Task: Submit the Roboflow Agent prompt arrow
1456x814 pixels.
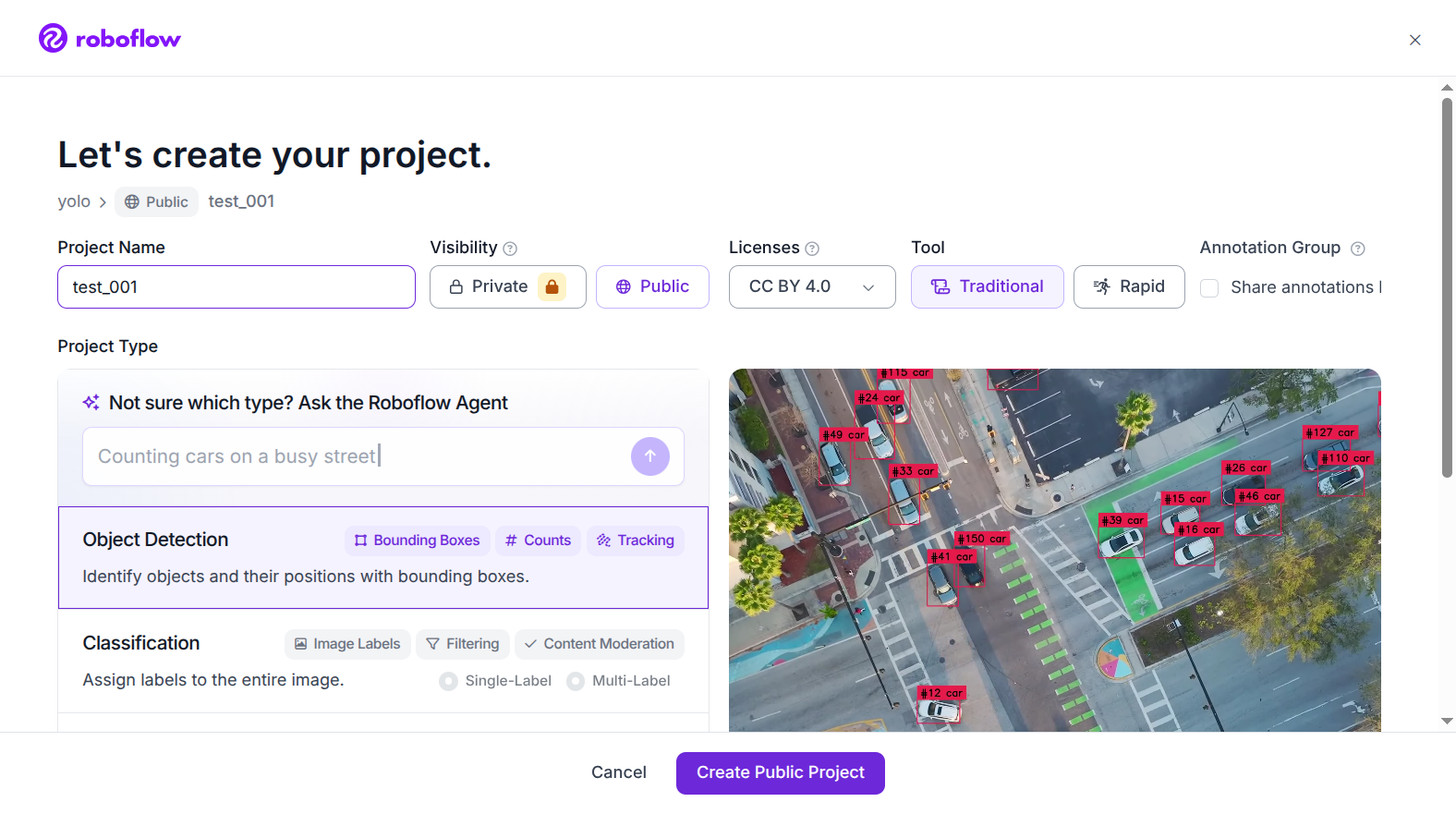Action: click(650, 456)
